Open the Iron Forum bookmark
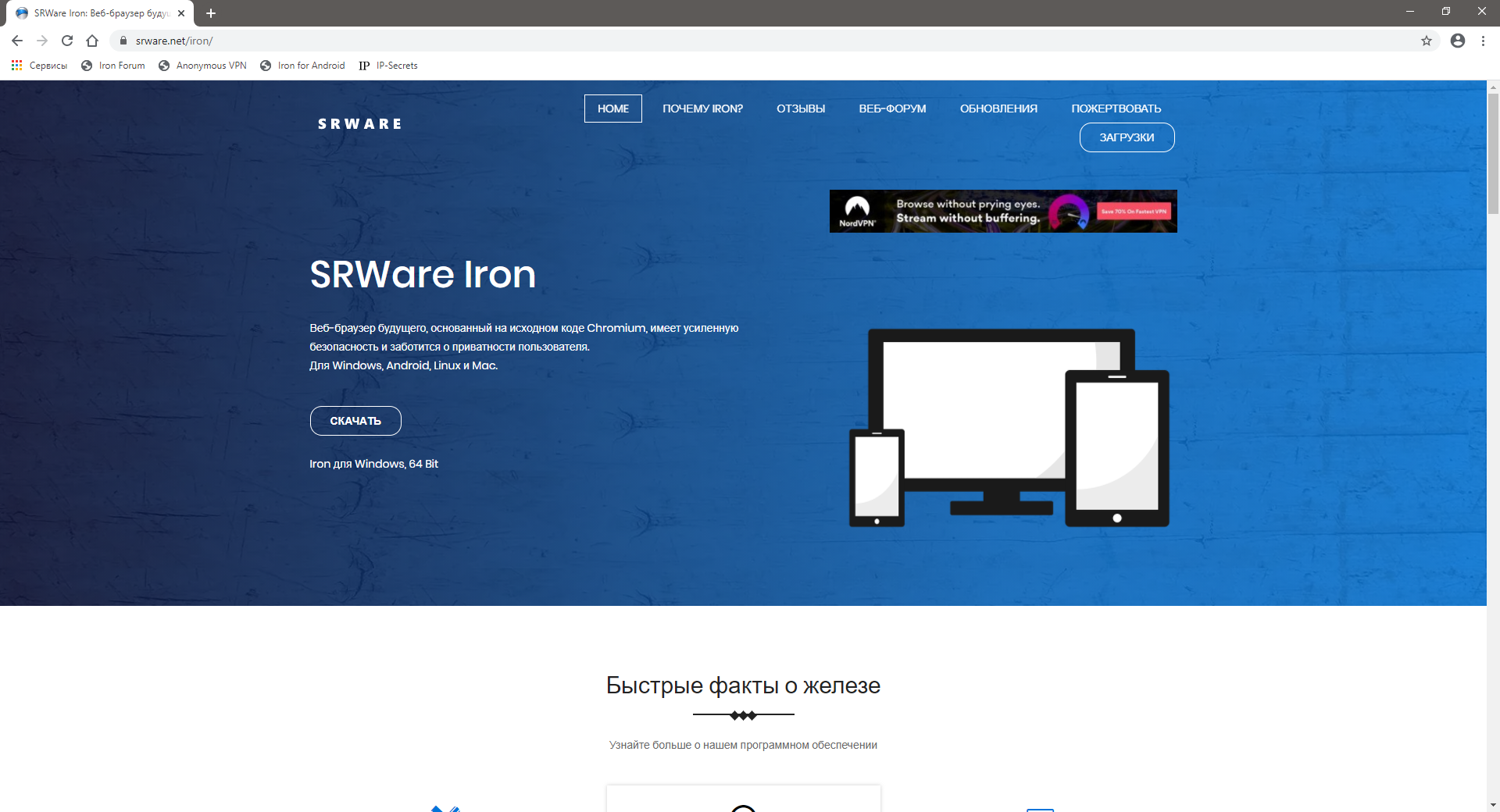Screen dimensions: 1500x812 pyautogui.click(x=113, y=66)
